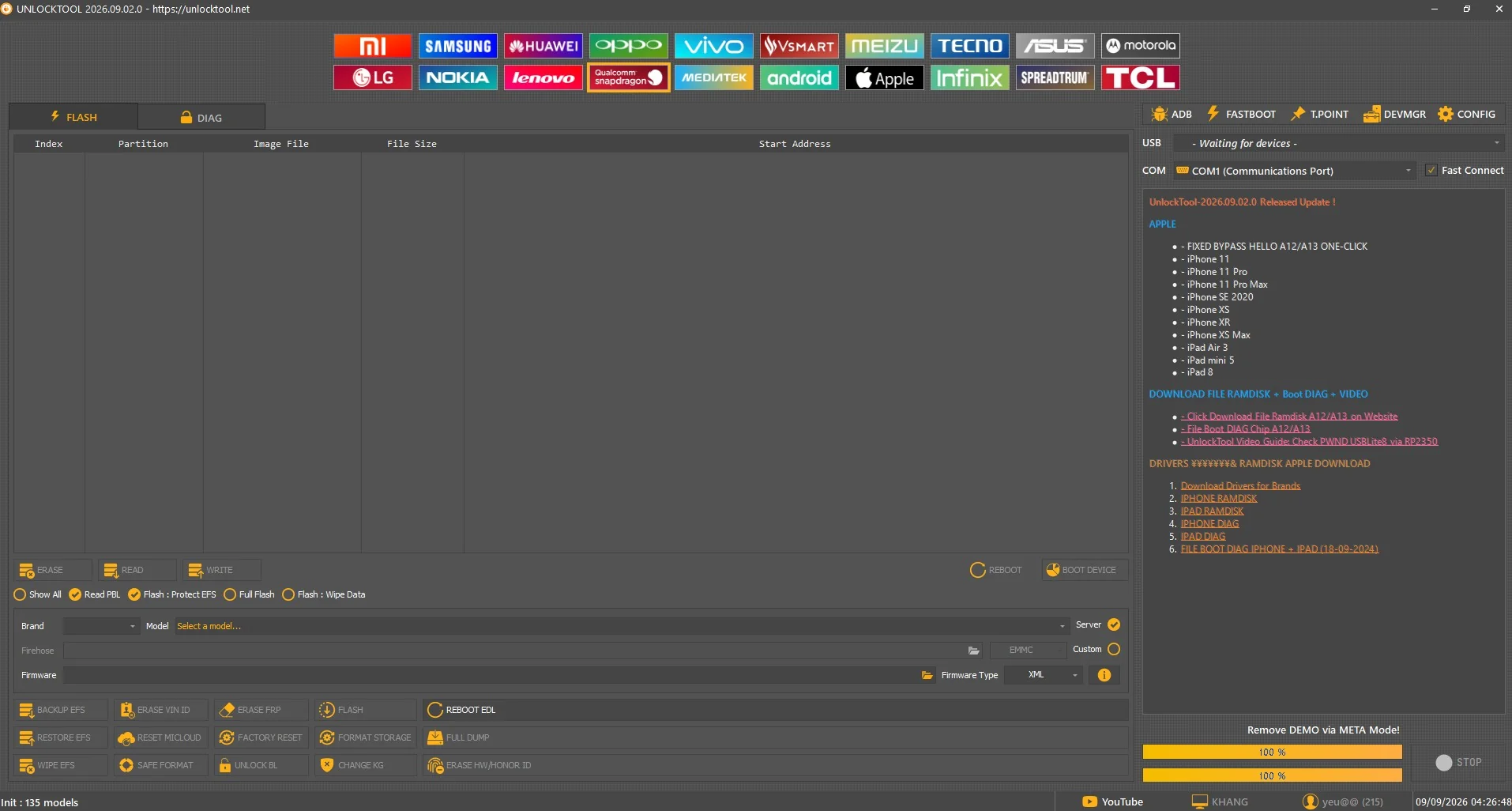Open the OPPO brand section
1512x811 pixels.
(628, 46)
